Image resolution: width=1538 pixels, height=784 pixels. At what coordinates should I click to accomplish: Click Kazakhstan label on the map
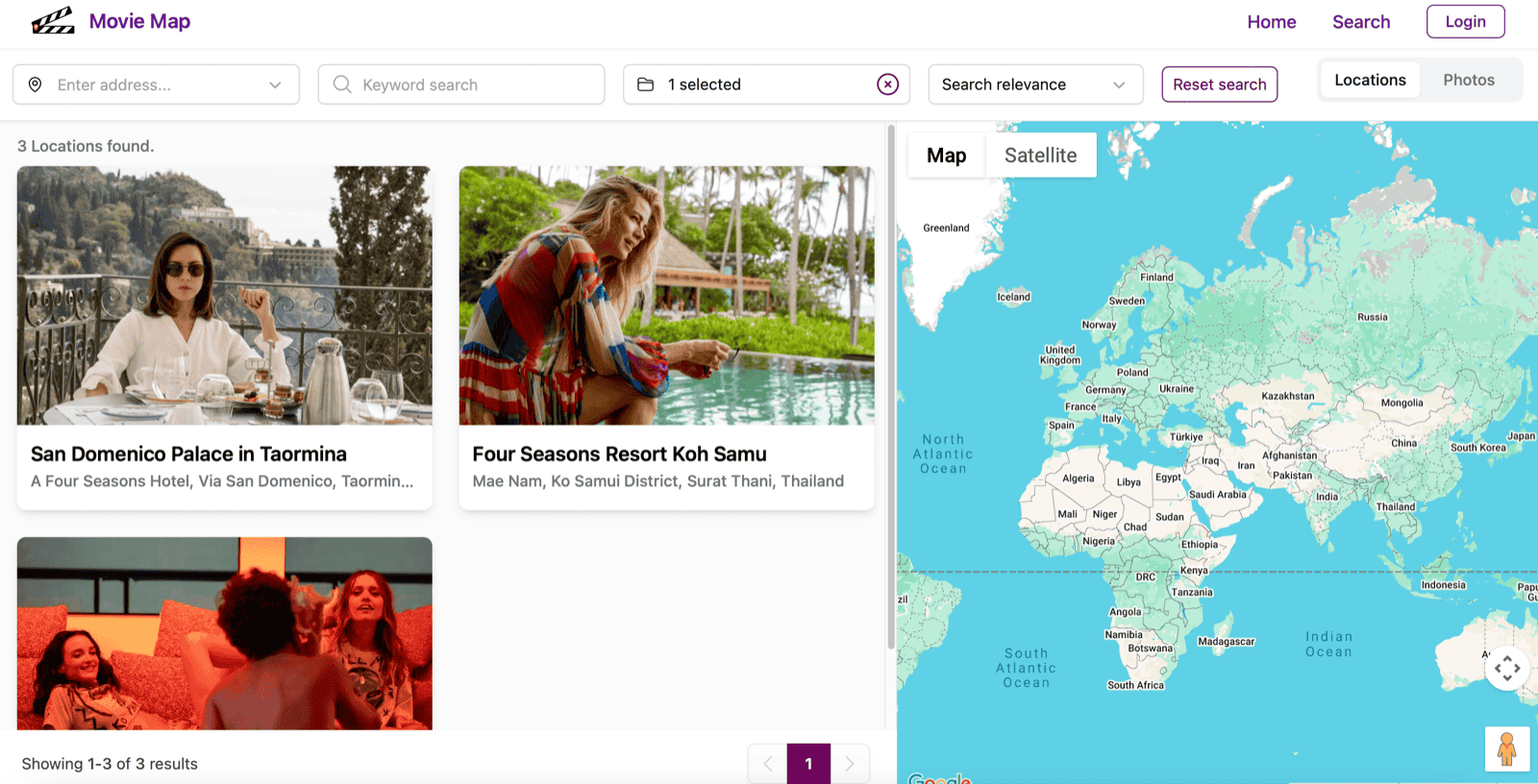click(1288, 396)
